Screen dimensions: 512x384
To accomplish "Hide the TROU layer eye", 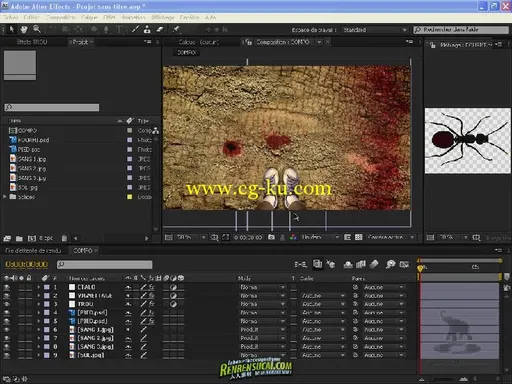I will click(x=7, y=304).
